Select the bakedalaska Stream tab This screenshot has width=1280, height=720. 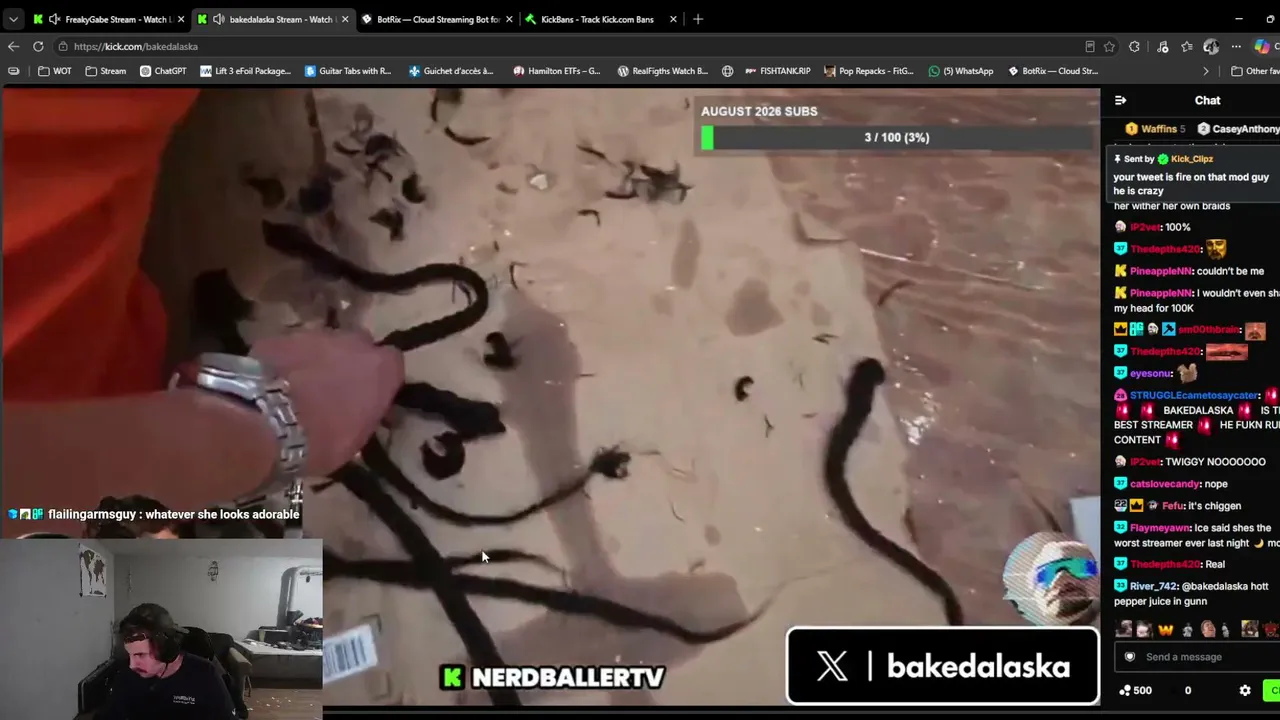pyautogui.click(x=274, y=19)
